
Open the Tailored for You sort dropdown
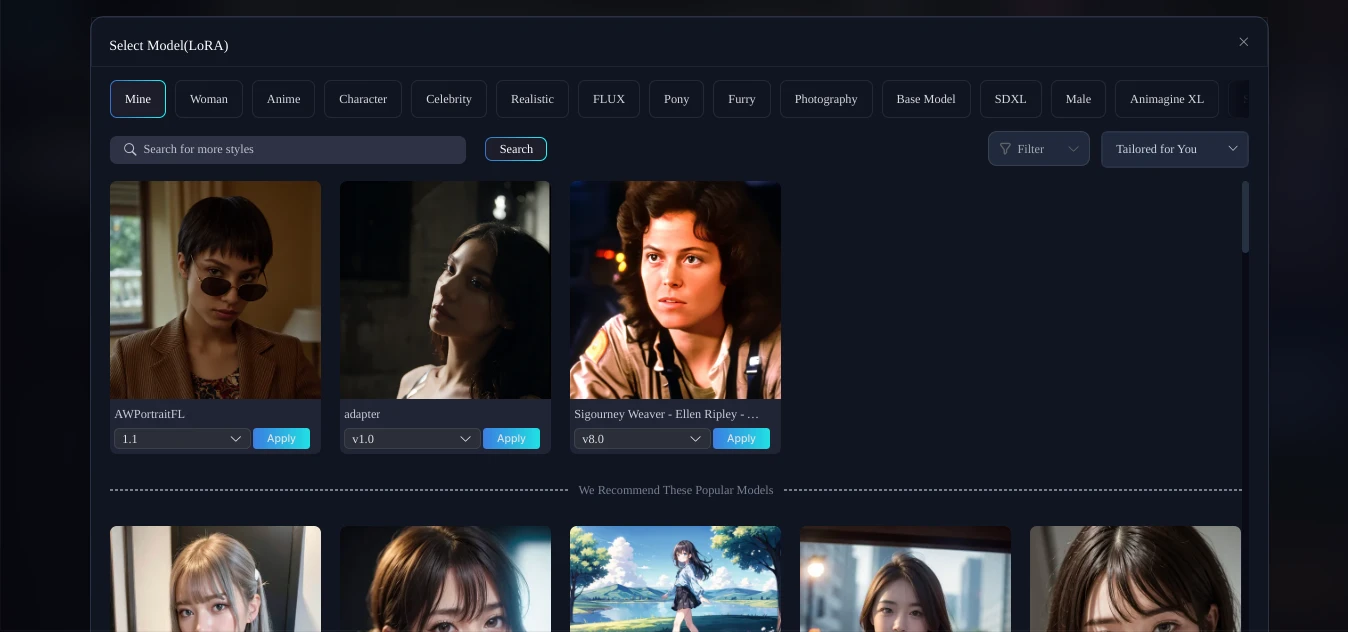pyautogui.click(x=1175, y=149)
